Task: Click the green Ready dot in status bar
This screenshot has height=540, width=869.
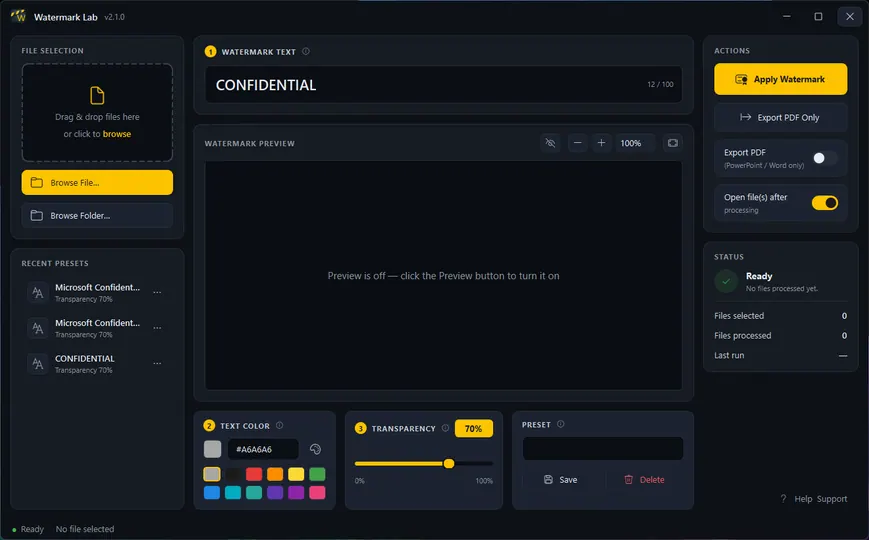Action: (x=14, y=530)
